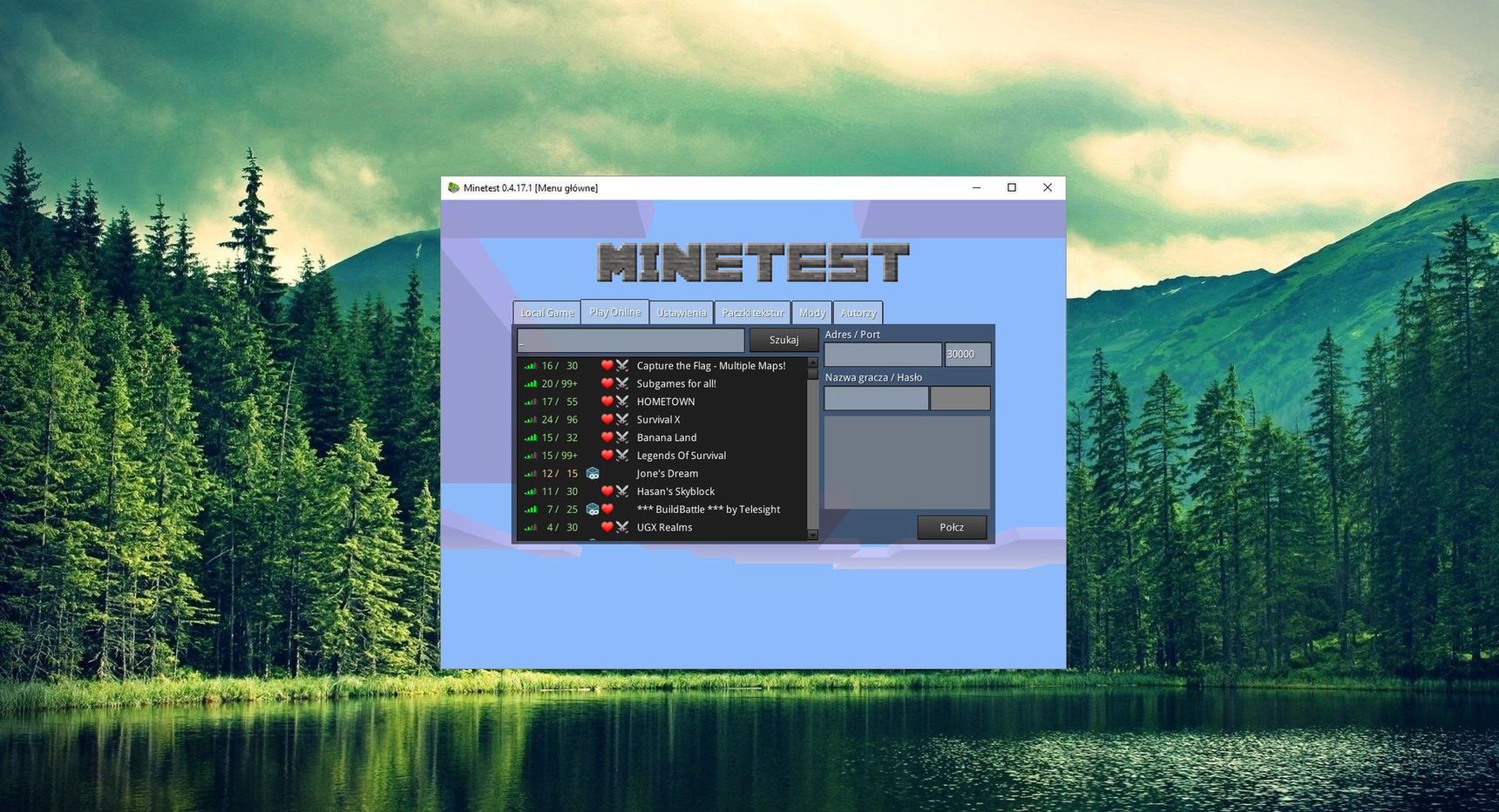Click the server list scrollbar thumb

812,373
